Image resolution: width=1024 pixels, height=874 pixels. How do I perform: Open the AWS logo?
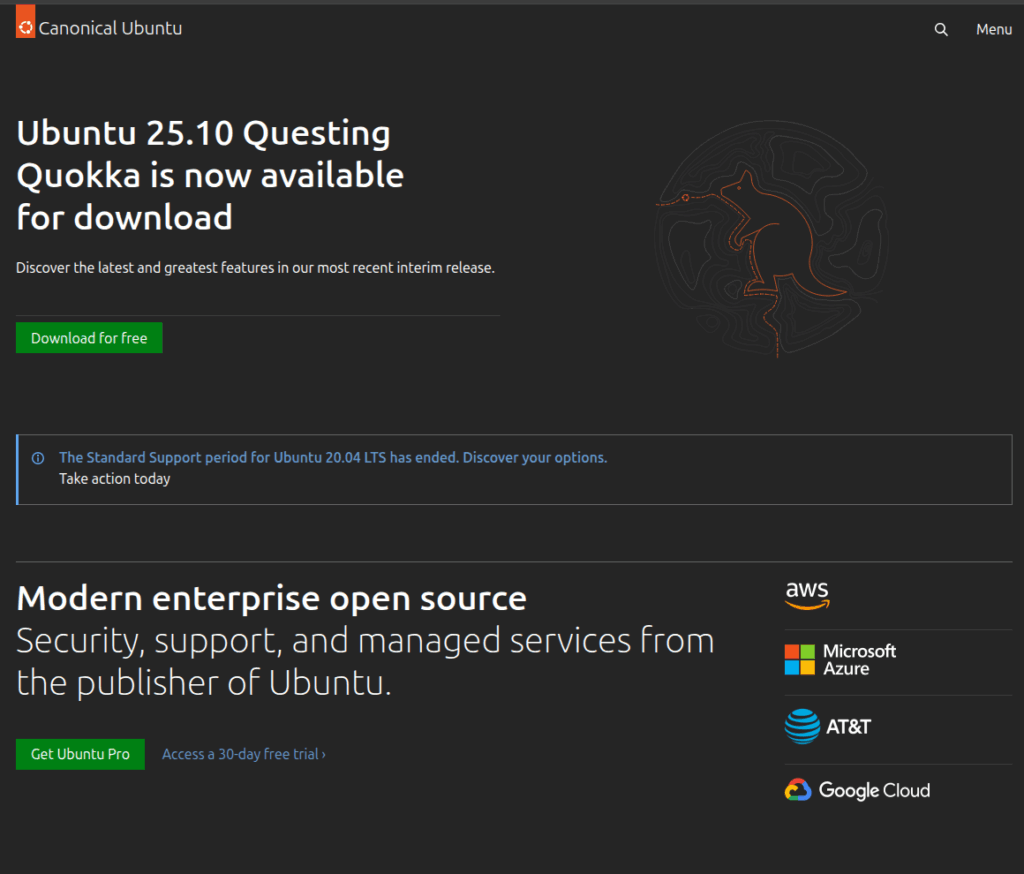pyautogui.click(x=807, y=595)
